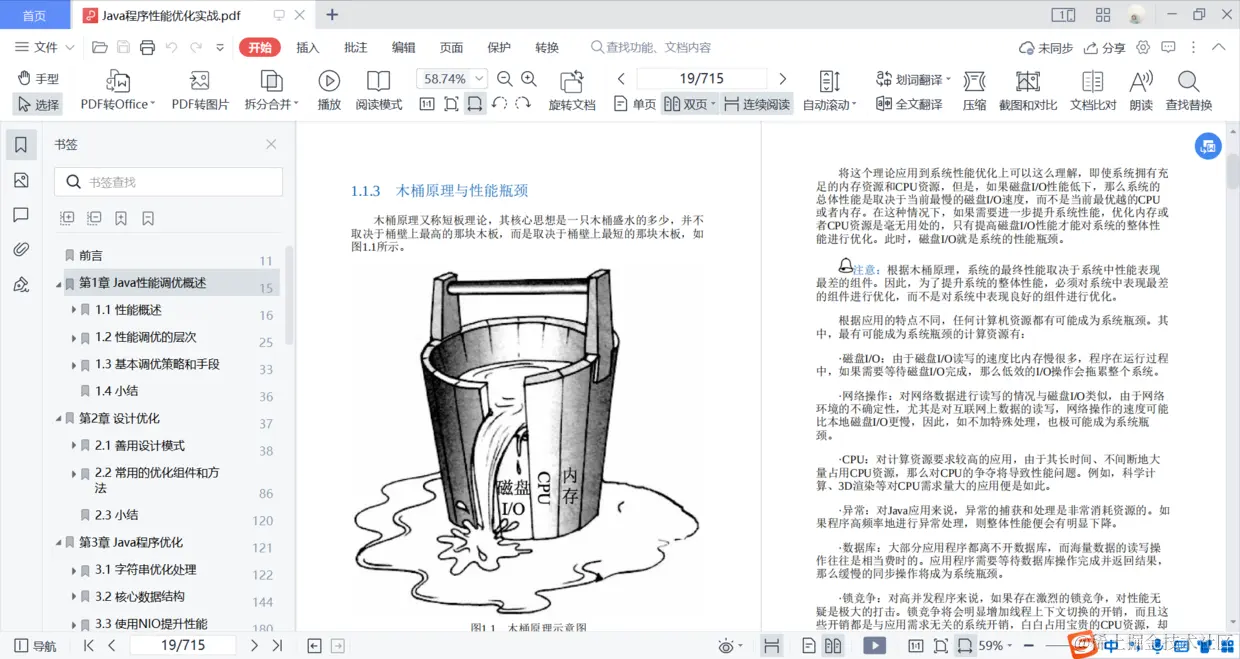Click settings gear icon near 分享
This screenshot has width=1240, height=659.
pyautogui.click(x=1143, y=47)
